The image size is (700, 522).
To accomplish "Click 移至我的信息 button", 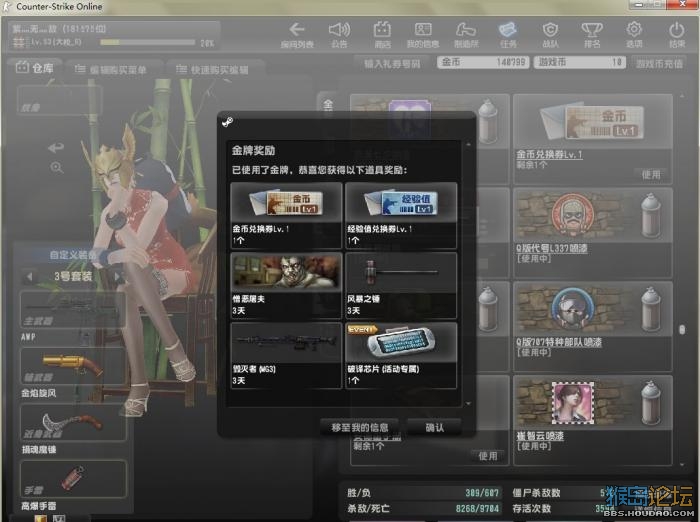I will click(359, 427).
